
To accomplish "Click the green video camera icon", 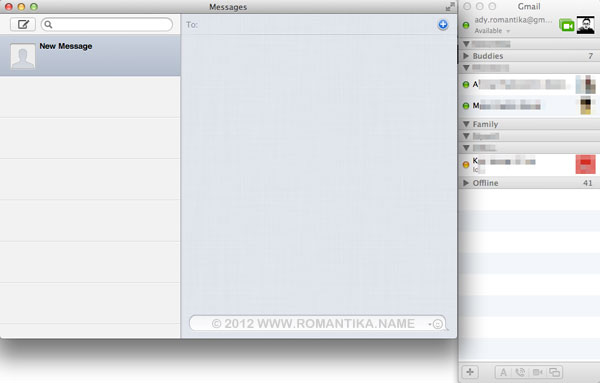I will (x=567, y=25).
